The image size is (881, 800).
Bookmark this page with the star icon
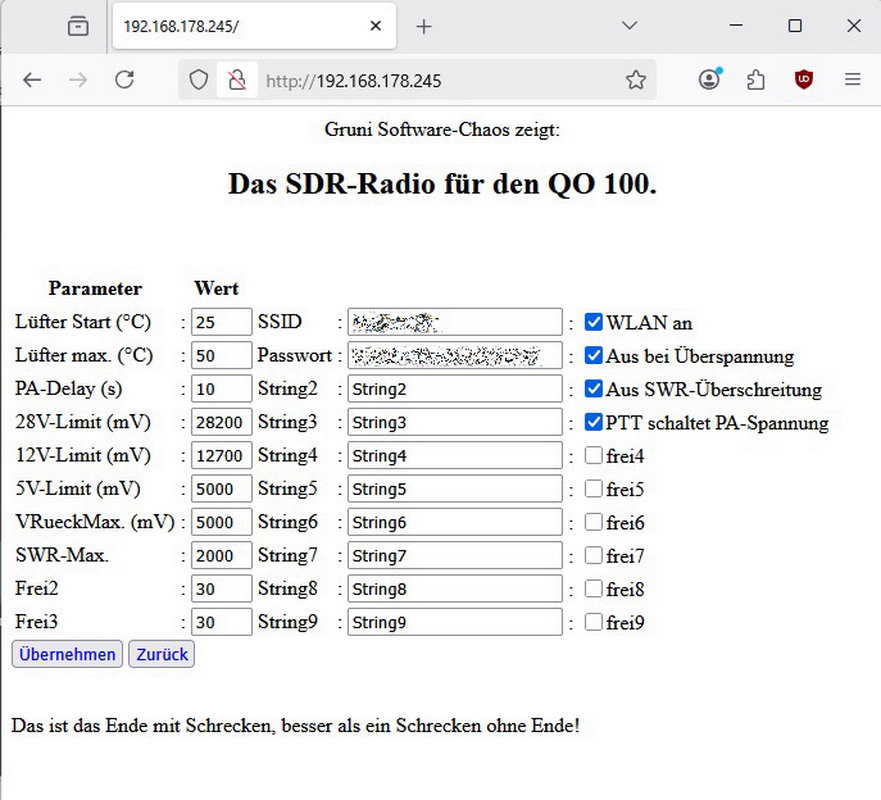pyautogui.click(x=636, y=80)
